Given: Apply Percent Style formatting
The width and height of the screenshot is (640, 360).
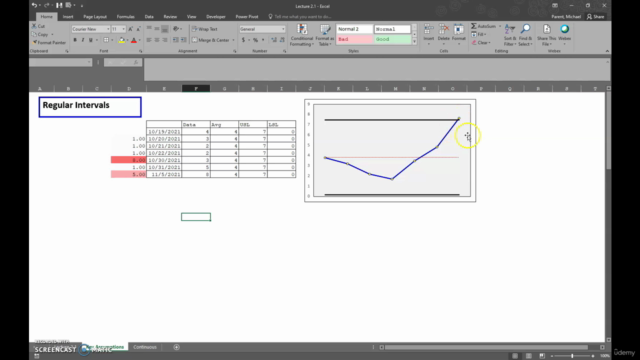Looking at the screenshot, I should tap(256, 40).
